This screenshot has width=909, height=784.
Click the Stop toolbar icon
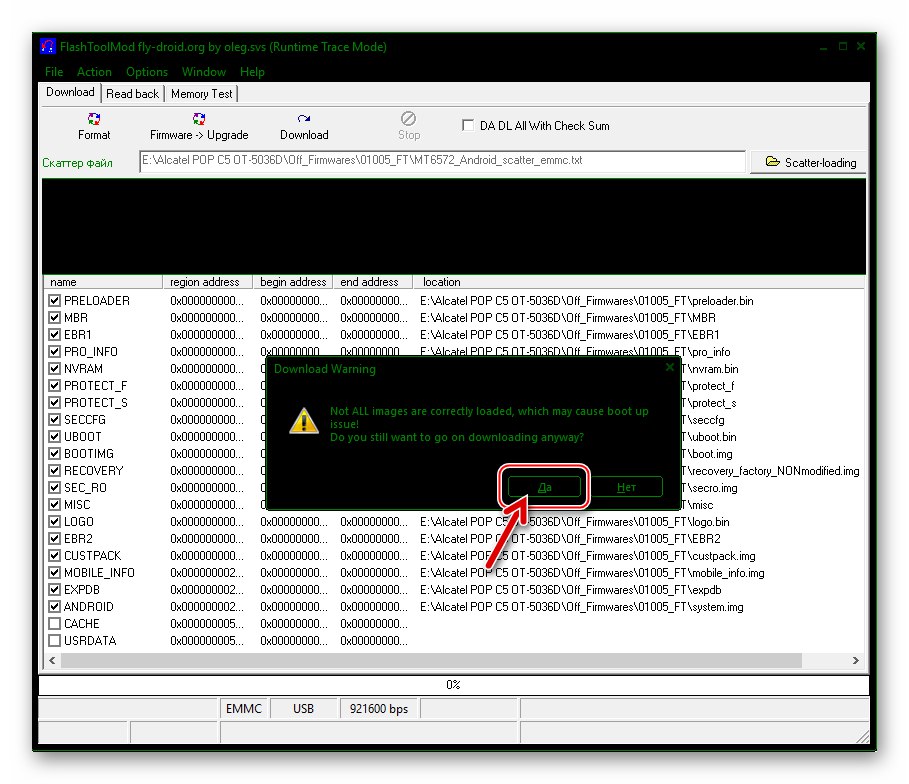[x=408, y=119]
